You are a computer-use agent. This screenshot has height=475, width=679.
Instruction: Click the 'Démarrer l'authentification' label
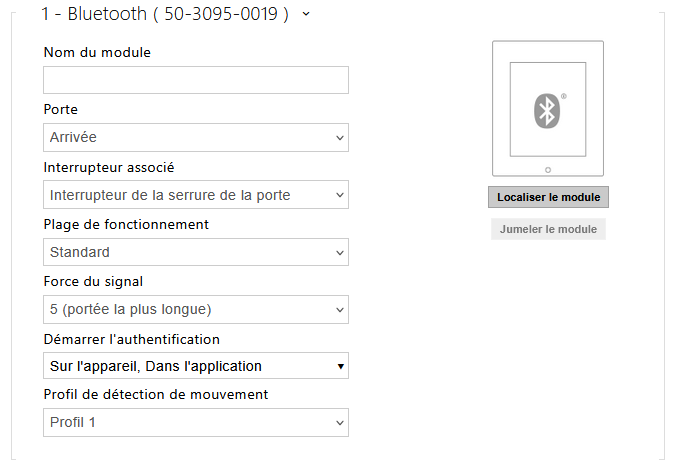[131, 339]
